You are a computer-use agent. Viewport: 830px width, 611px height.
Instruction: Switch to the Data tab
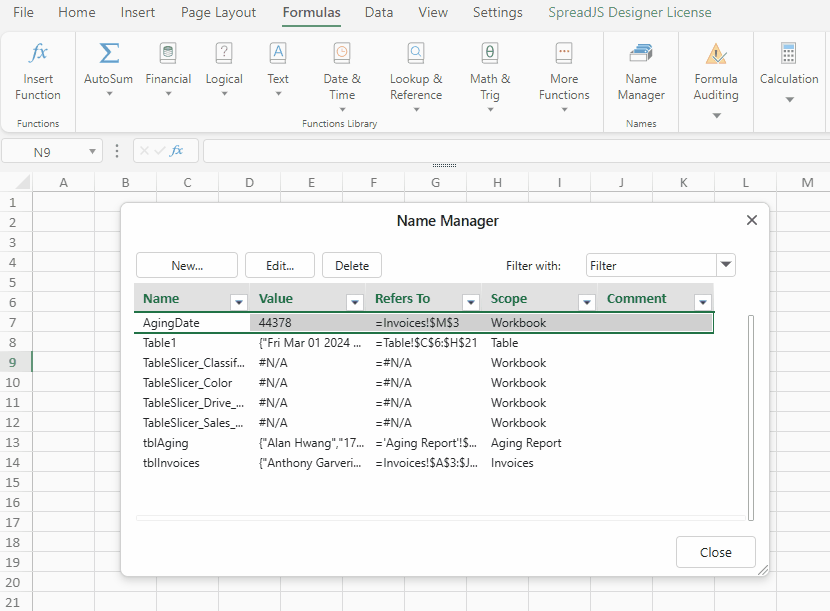coord(379,12)
